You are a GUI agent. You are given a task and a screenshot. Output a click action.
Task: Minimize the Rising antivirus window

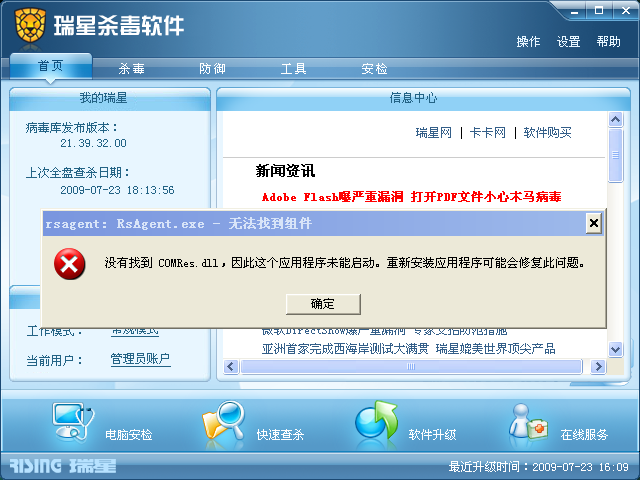pos(575,11)
